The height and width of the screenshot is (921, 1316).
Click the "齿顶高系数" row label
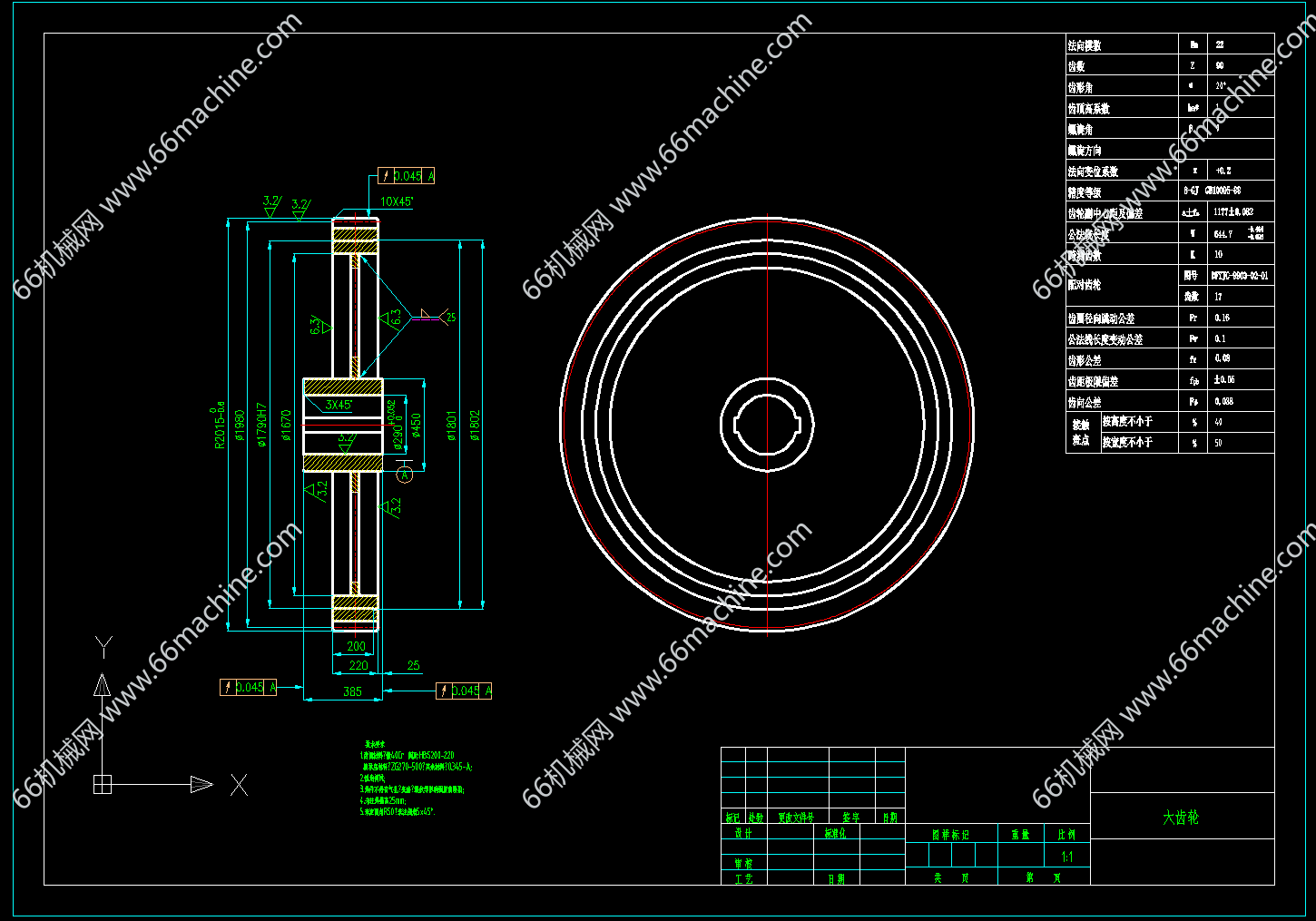[x=1088, y=108]
